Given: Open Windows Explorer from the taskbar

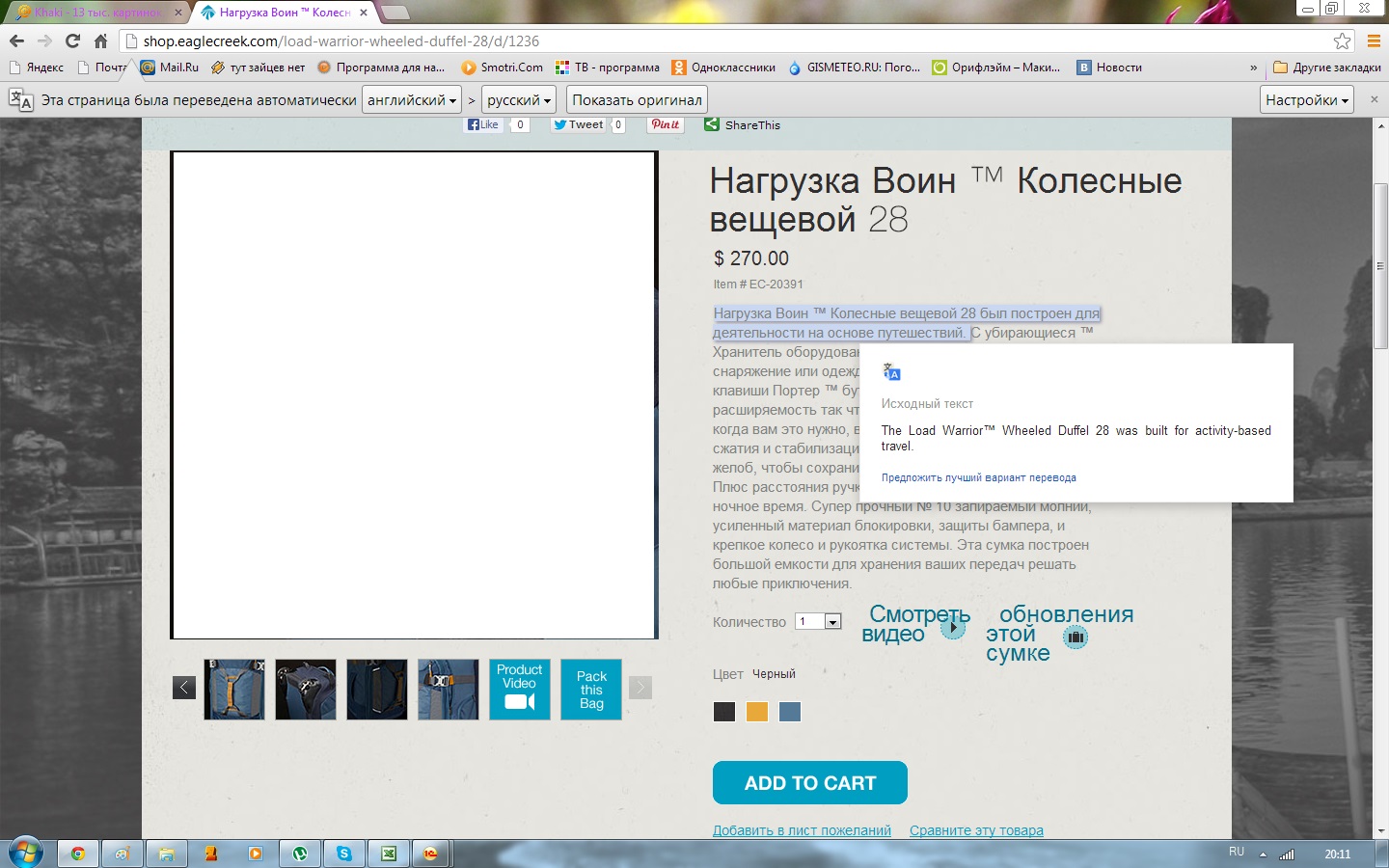Looking at the screenshot, I should tap(167, 854).
